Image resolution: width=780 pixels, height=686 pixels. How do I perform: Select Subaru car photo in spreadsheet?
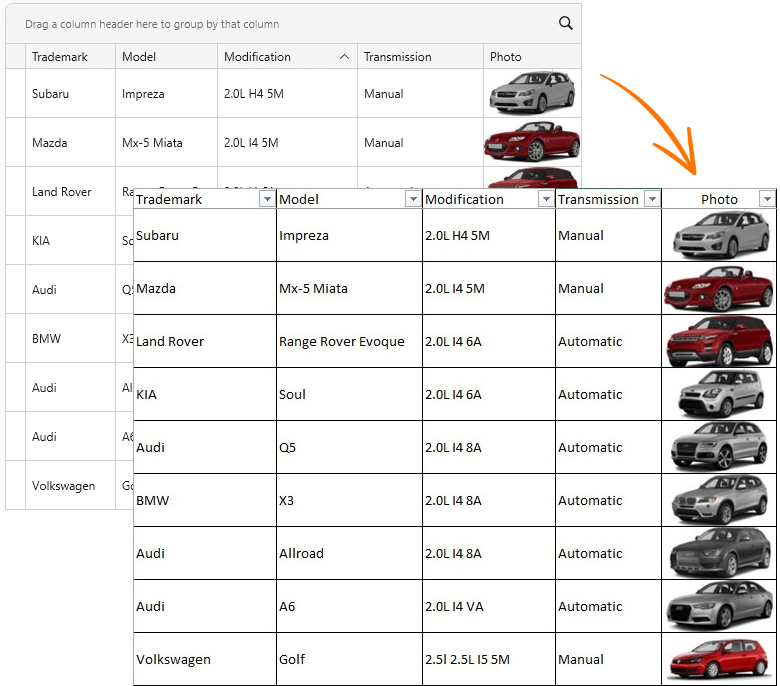[720, 235]
